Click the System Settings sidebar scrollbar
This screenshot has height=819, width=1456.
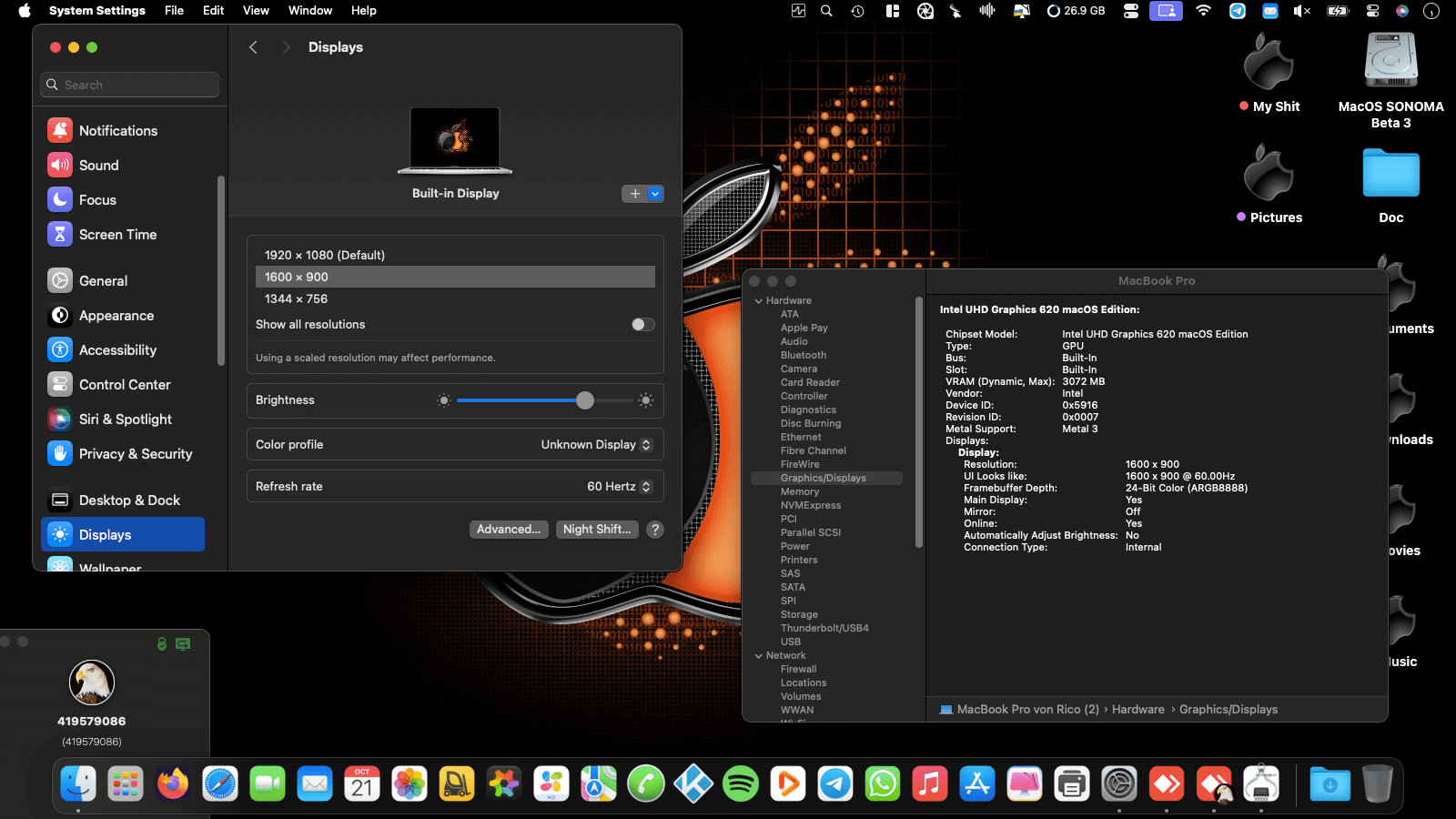click(x=220, y=271)
